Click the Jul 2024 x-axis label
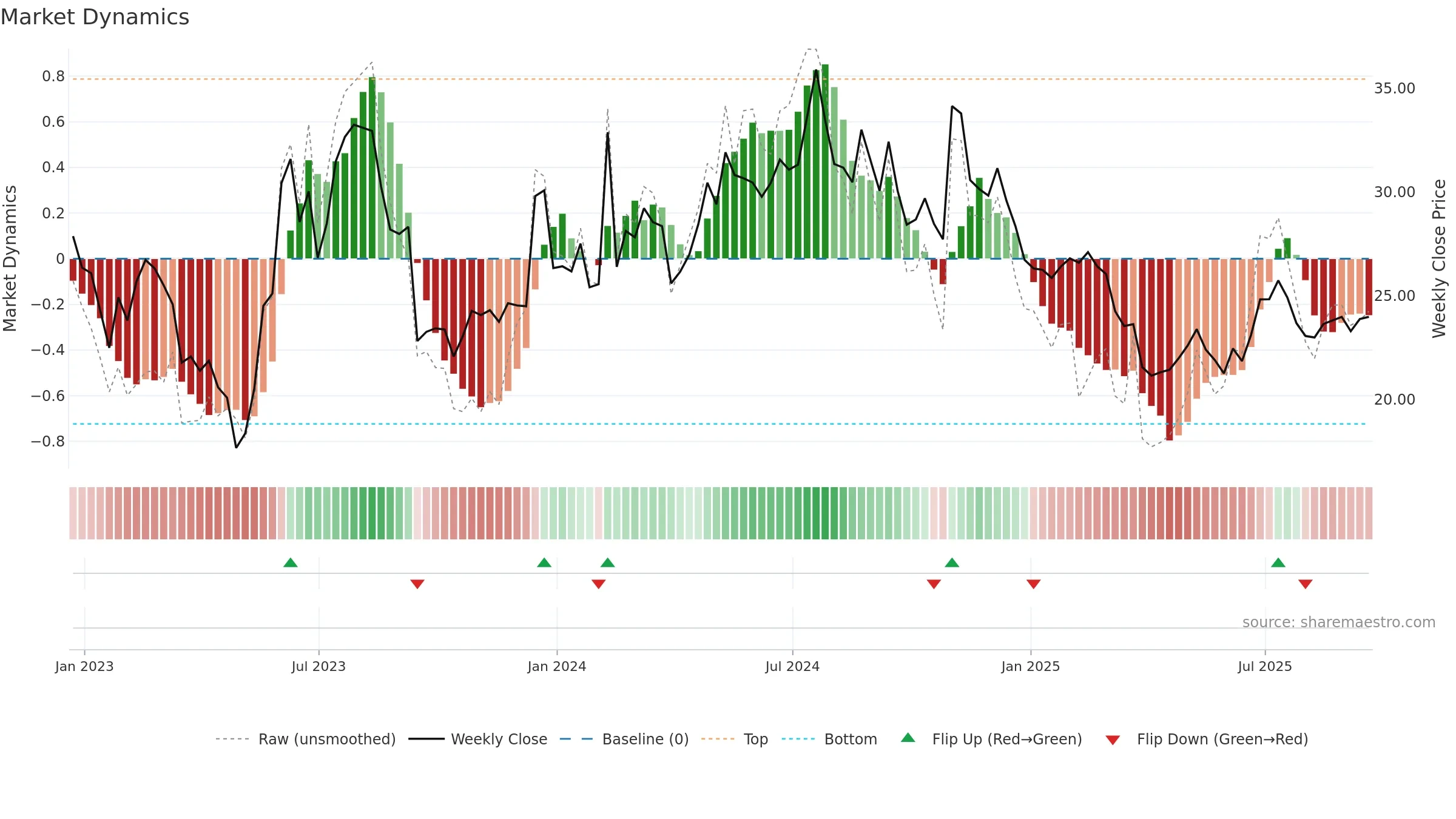Viewport: 1456px width, 819px height. (x=792, y=666)
